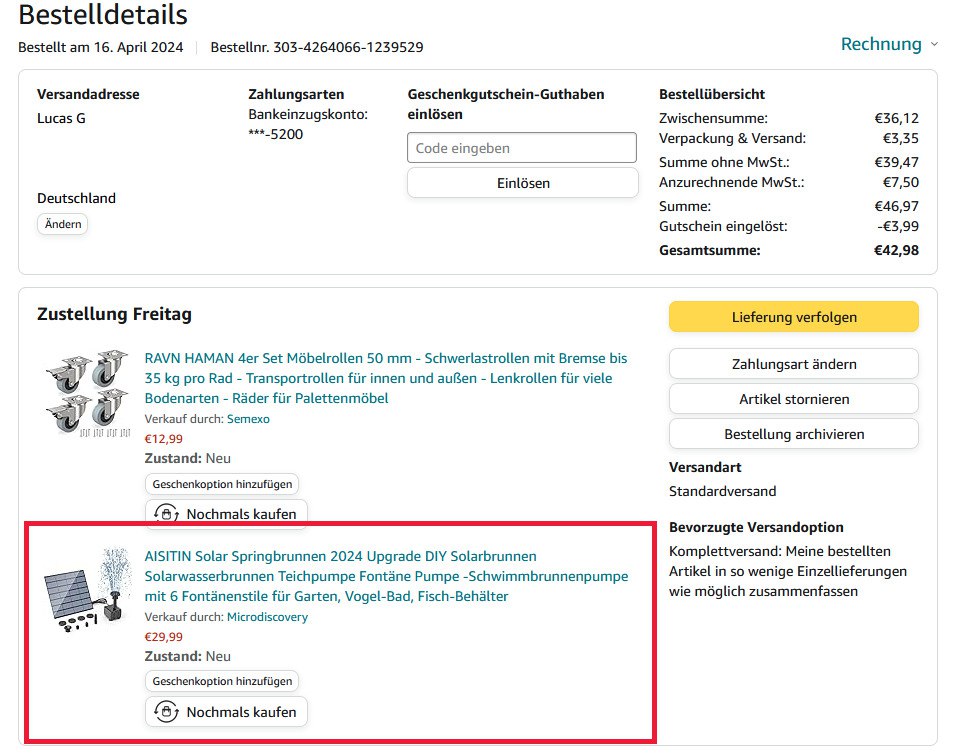Visit the Semexo seller link
The image size is (967, 755).
248,419
